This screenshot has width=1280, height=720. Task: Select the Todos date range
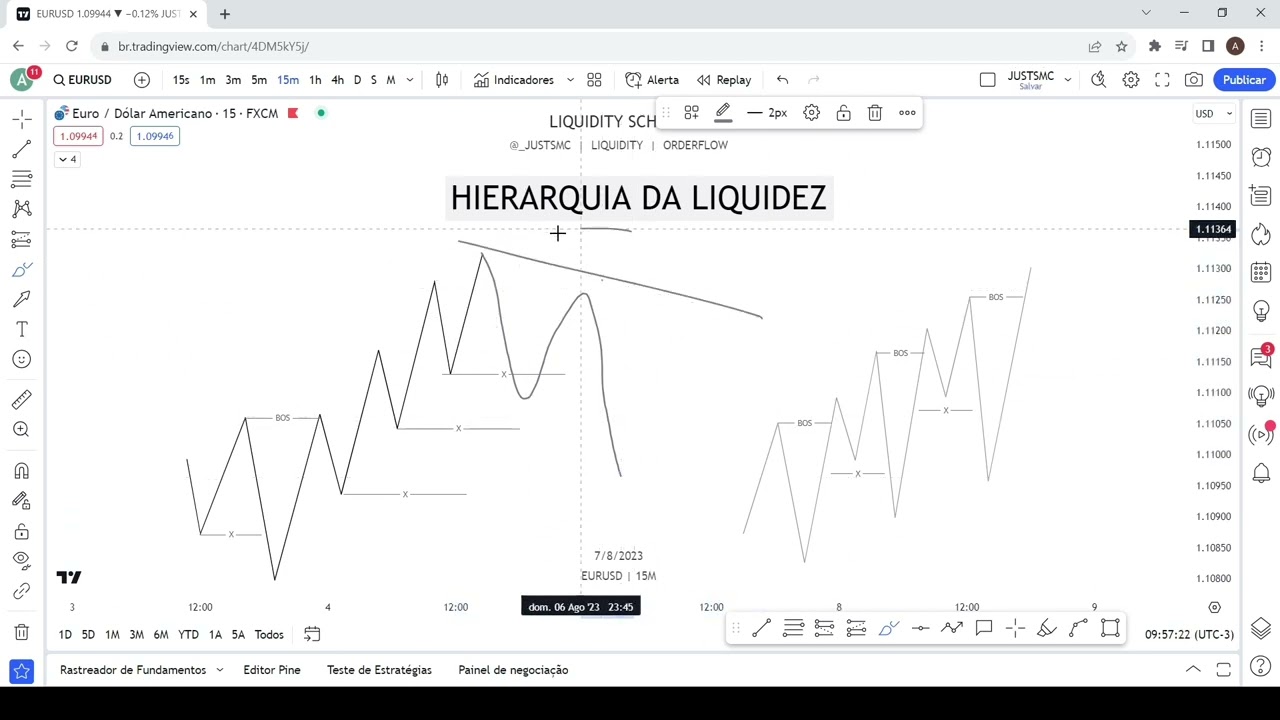[269, 635]
